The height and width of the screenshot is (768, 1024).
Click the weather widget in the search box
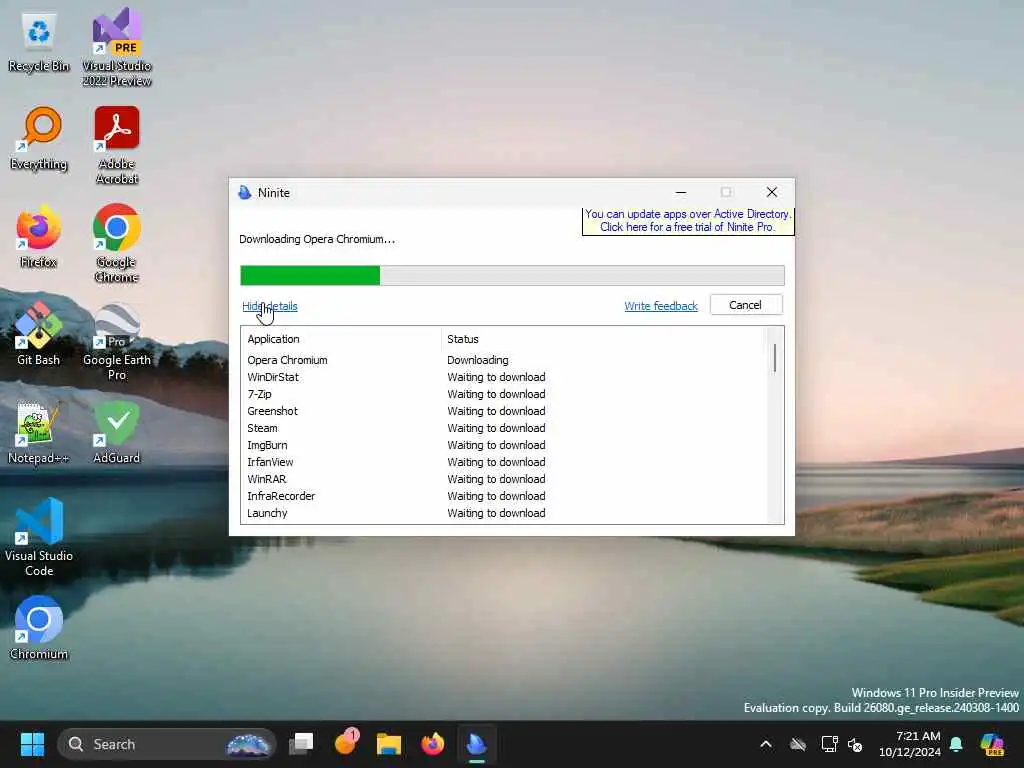[248, 744]
